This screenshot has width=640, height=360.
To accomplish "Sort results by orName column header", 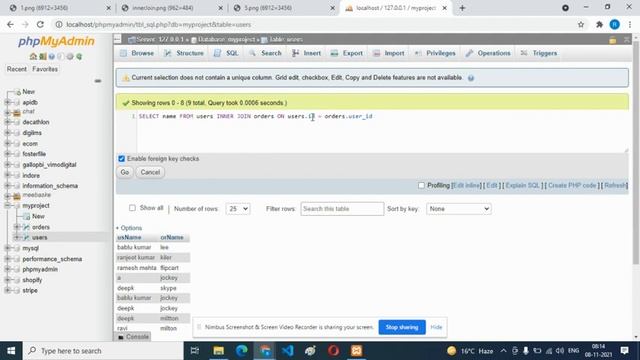I will [172, 237].
